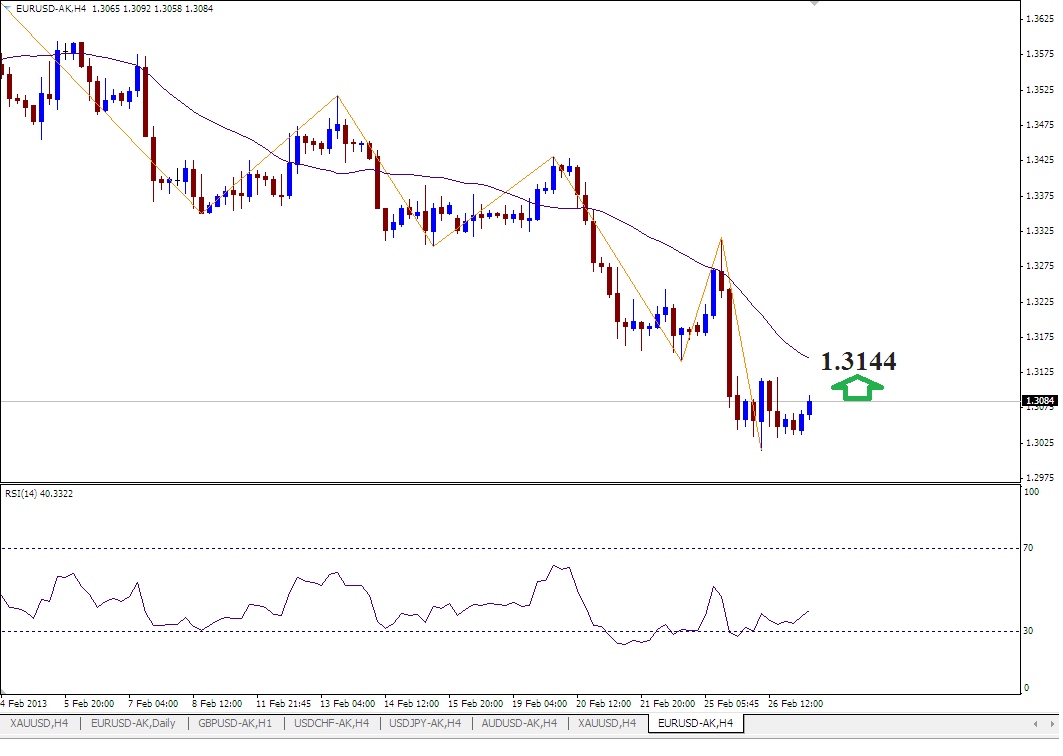Screen dimensions: 1063x756
Task: Click the 1.3625 price on scale
Action: (1041, 18)
